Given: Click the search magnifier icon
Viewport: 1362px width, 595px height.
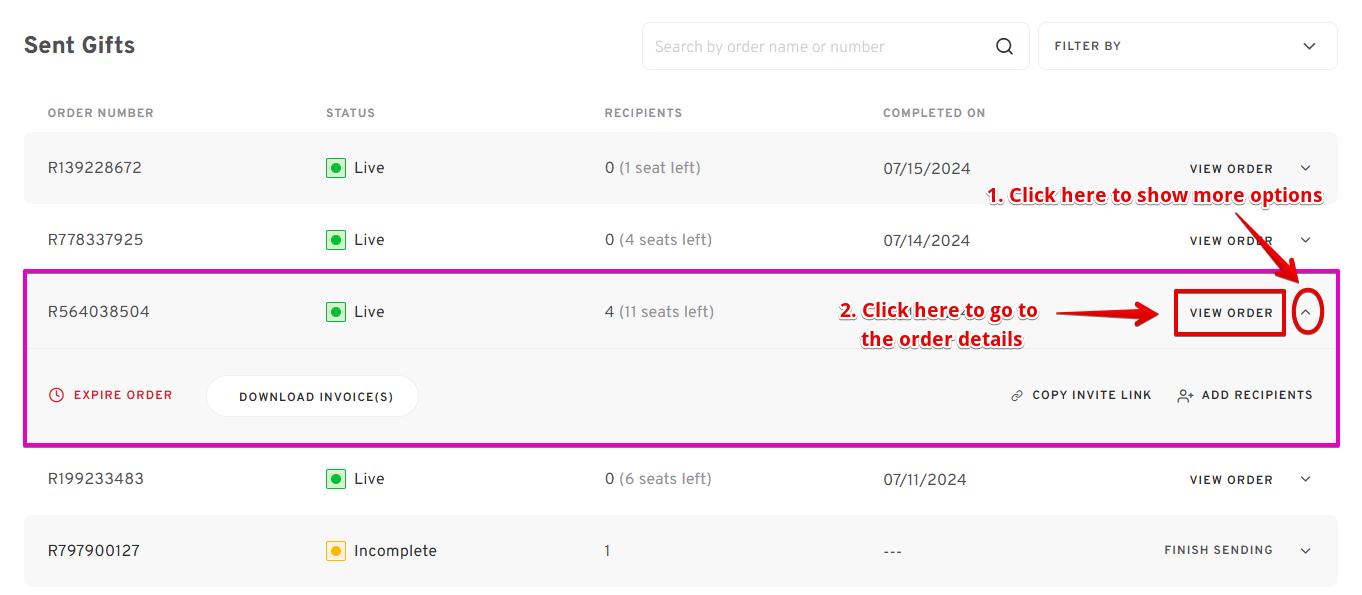Looking at the screenshot, I should (1004, 46).
